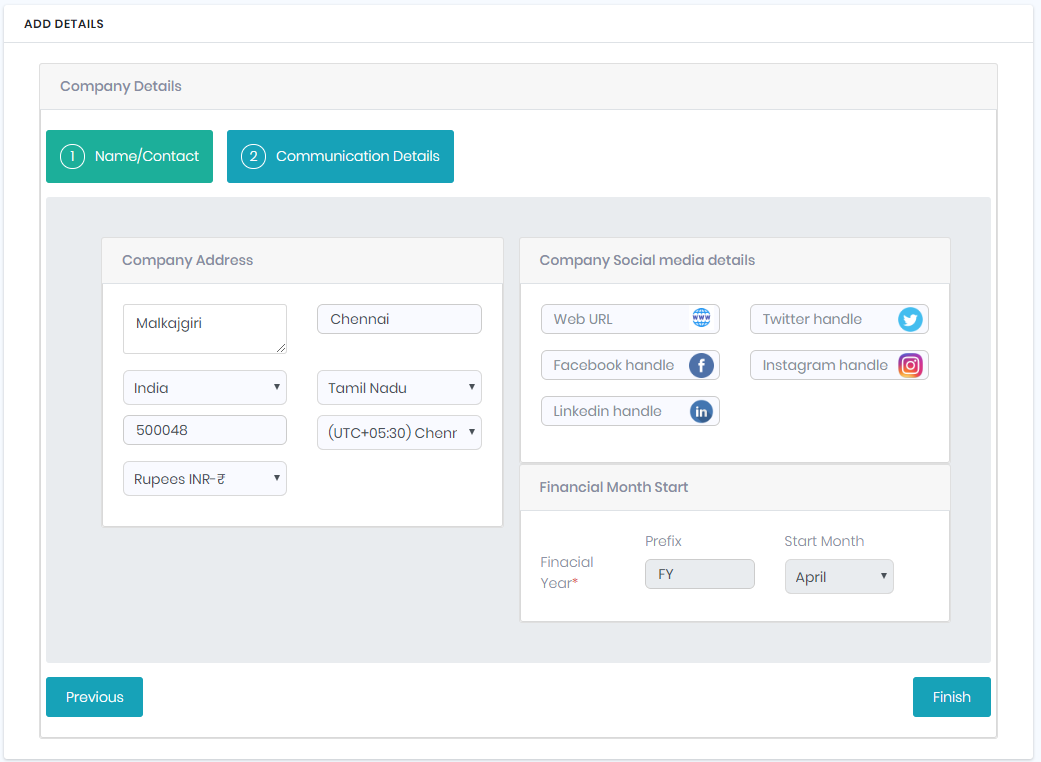Open the India country dropdown
Image resolution: width=1041 pixels, height=762 pixels.
pos(204,388)
